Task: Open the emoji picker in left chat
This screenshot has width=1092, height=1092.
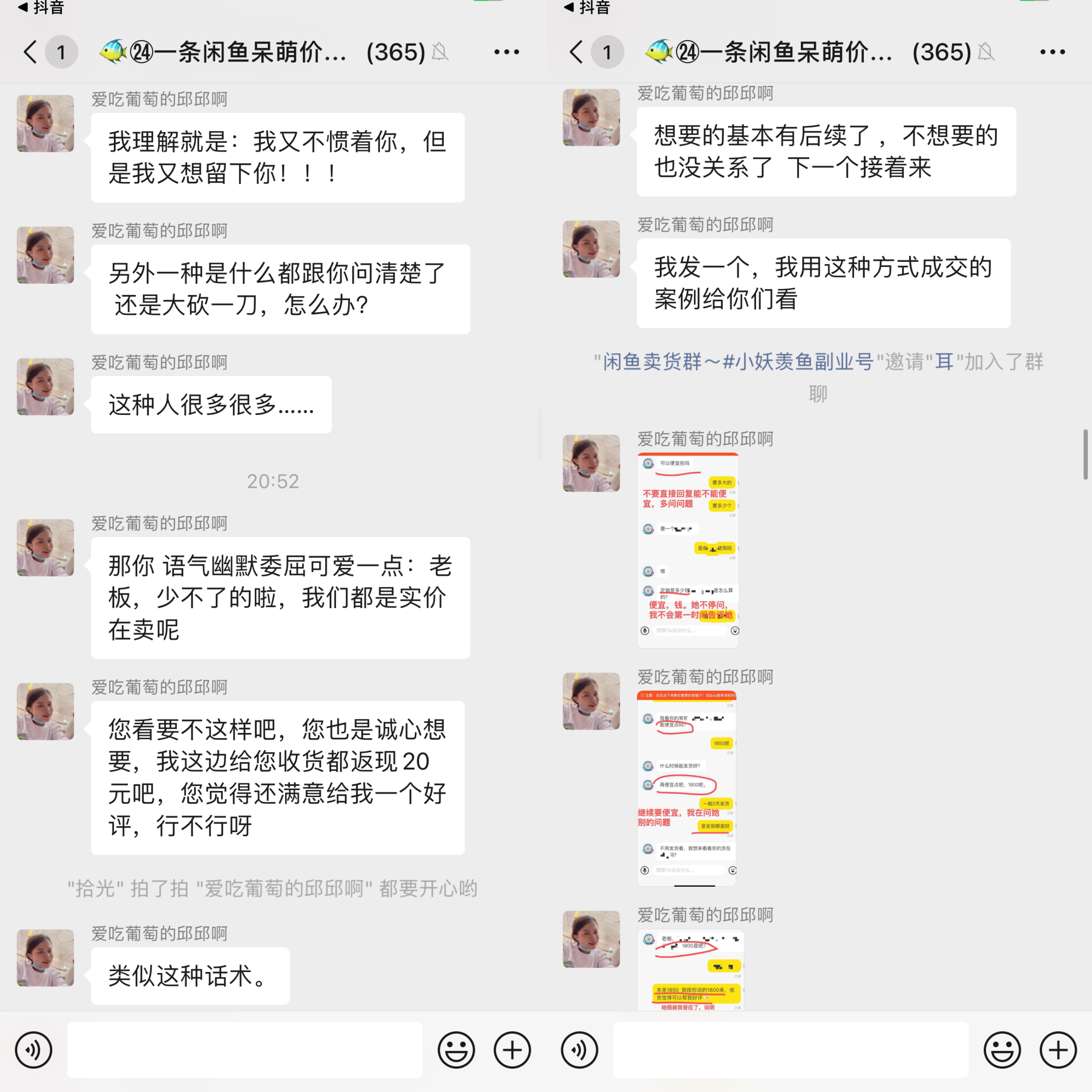Action: [456, 1050]
